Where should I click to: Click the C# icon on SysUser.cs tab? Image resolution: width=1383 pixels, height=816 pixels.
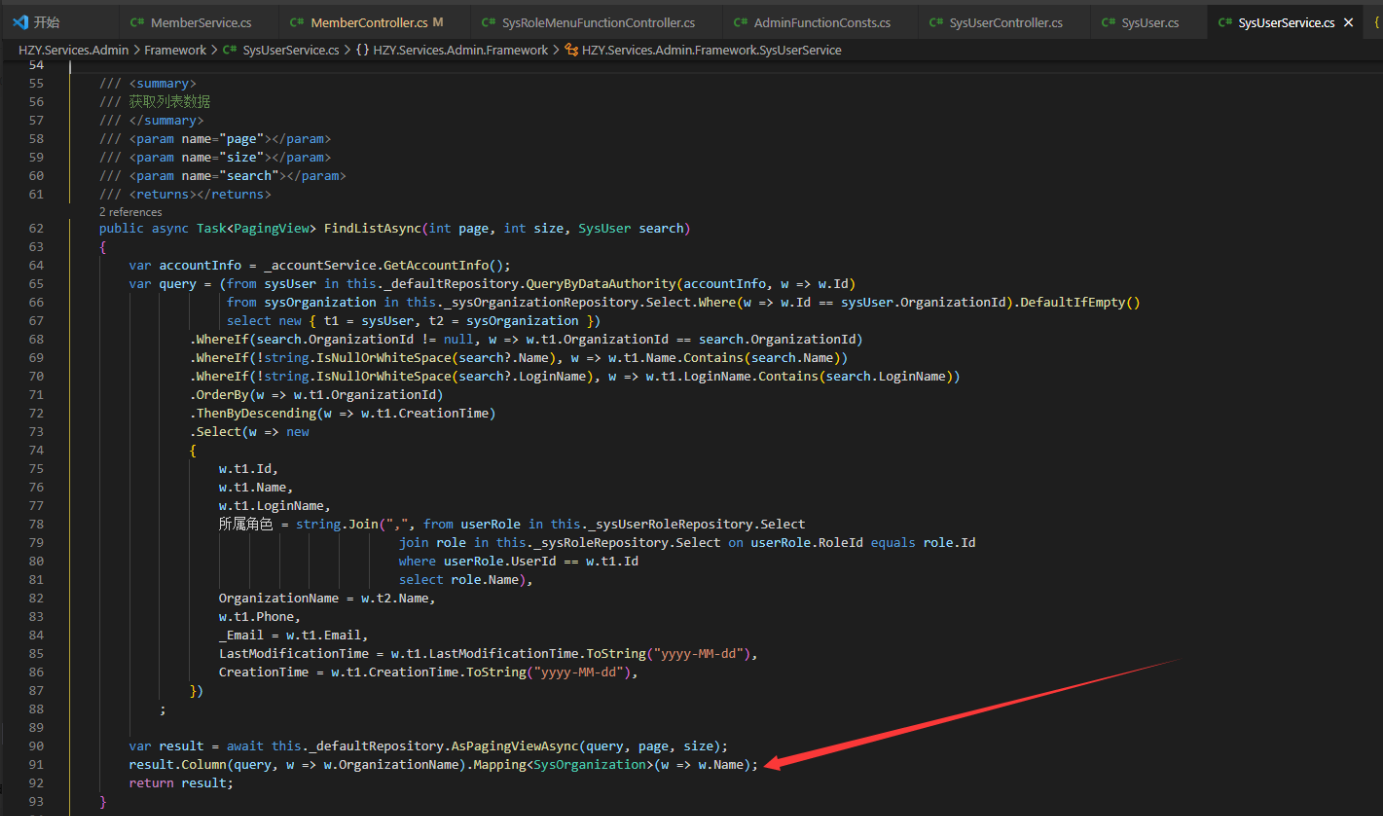pyautogui.click(x=1108, y=22)
